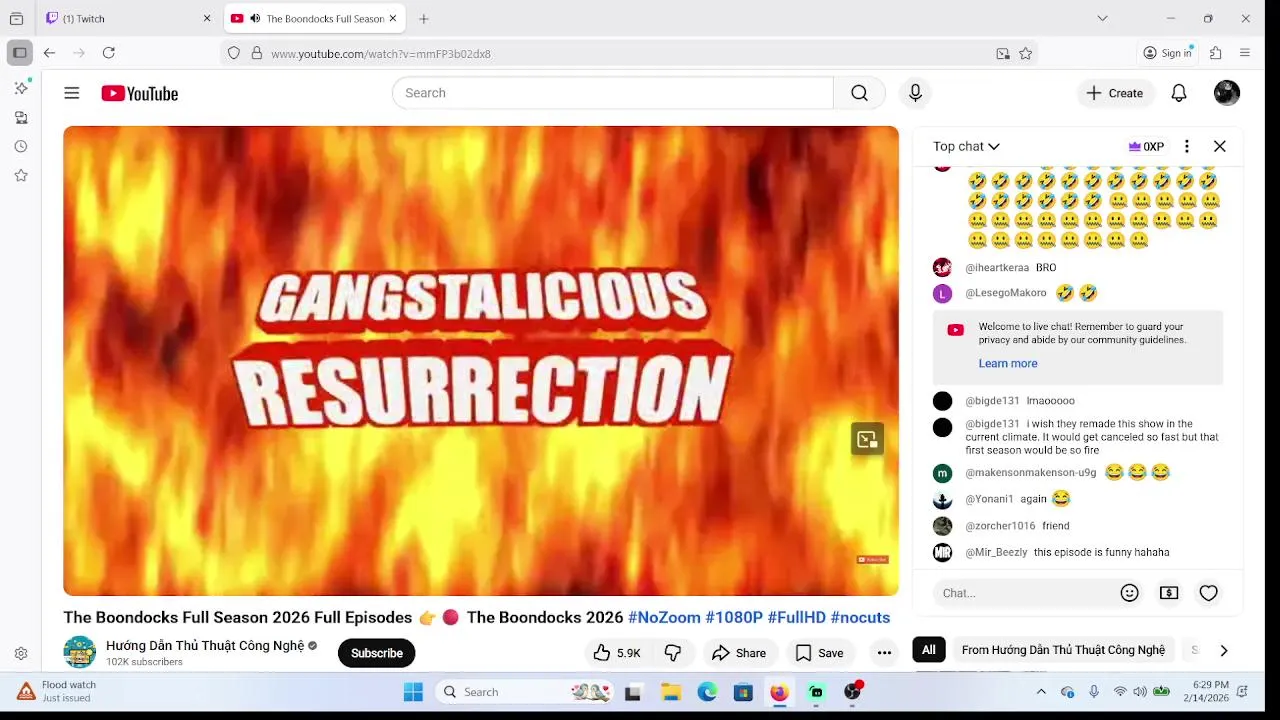Dislike the video with thumbs down
The width and height of the screenshot is (1280, 720).
(673, 653)
